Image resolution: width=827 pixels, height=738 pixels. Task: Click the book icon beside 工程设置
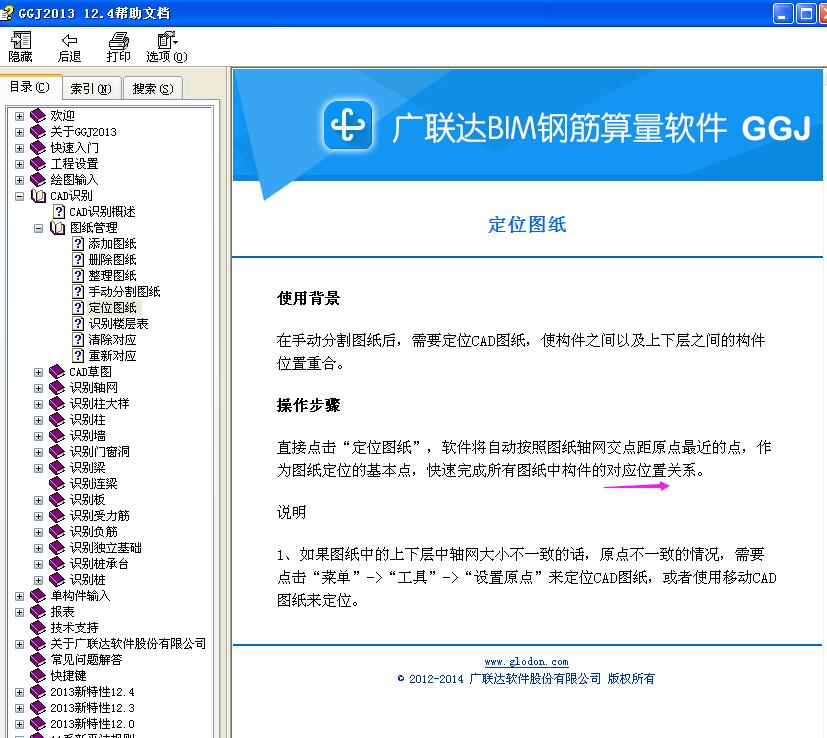pyautogui.click(x=38, y=164)
